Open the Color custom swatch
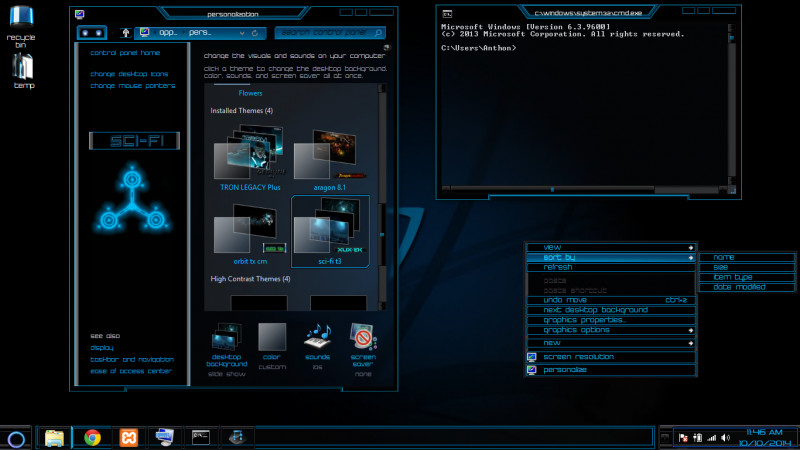Viewport: 800px width, 450px height. pyautogui.click(x=272, y=347)
